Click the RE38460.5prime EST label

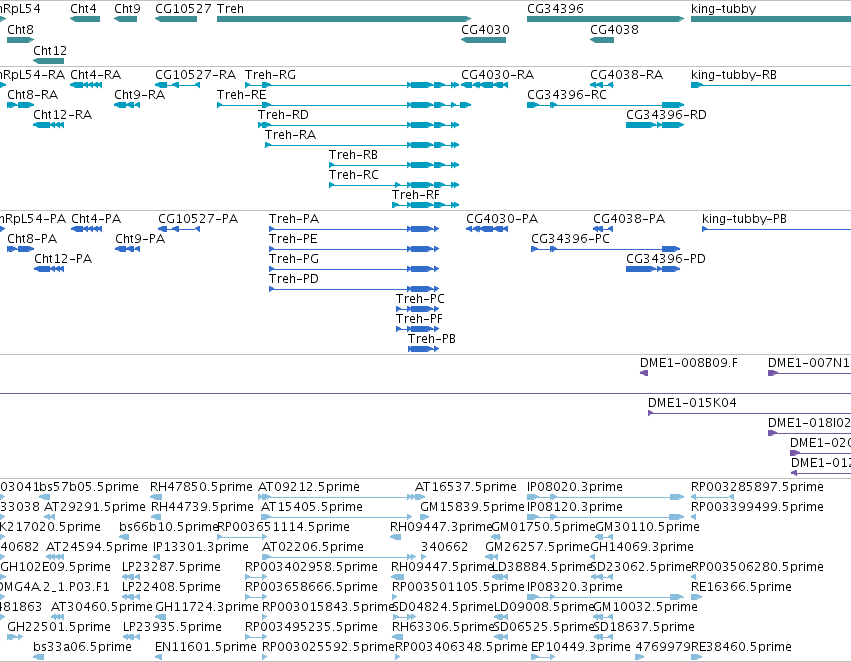tap(741, 647)
